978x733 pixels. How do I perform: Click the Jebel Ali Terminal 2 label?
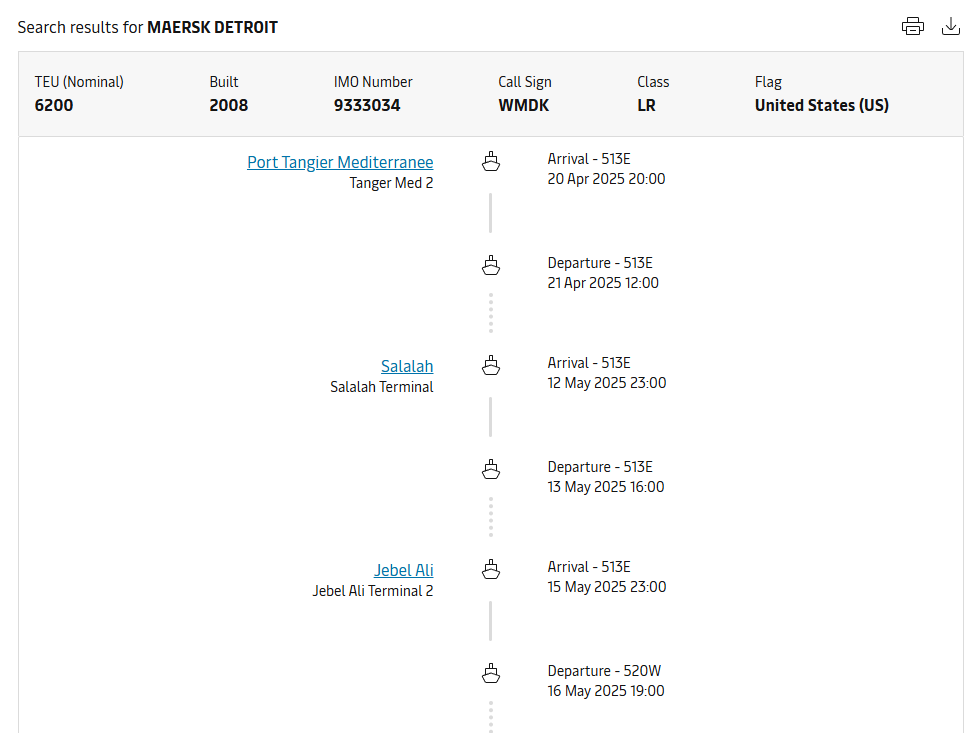coord(373,591)
